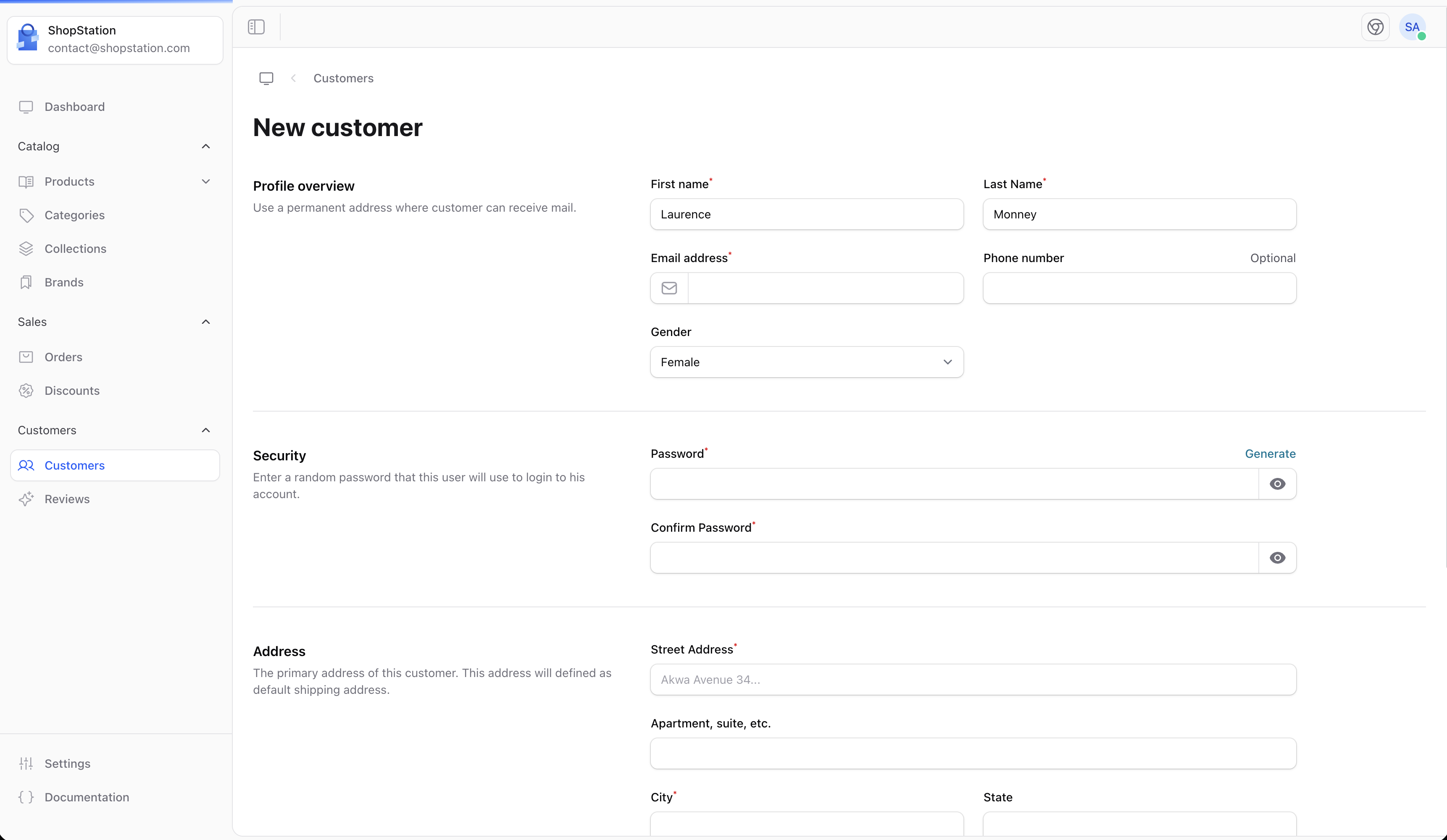Select the Discounts icon
1447x840 pixels.
click(26, 391)
